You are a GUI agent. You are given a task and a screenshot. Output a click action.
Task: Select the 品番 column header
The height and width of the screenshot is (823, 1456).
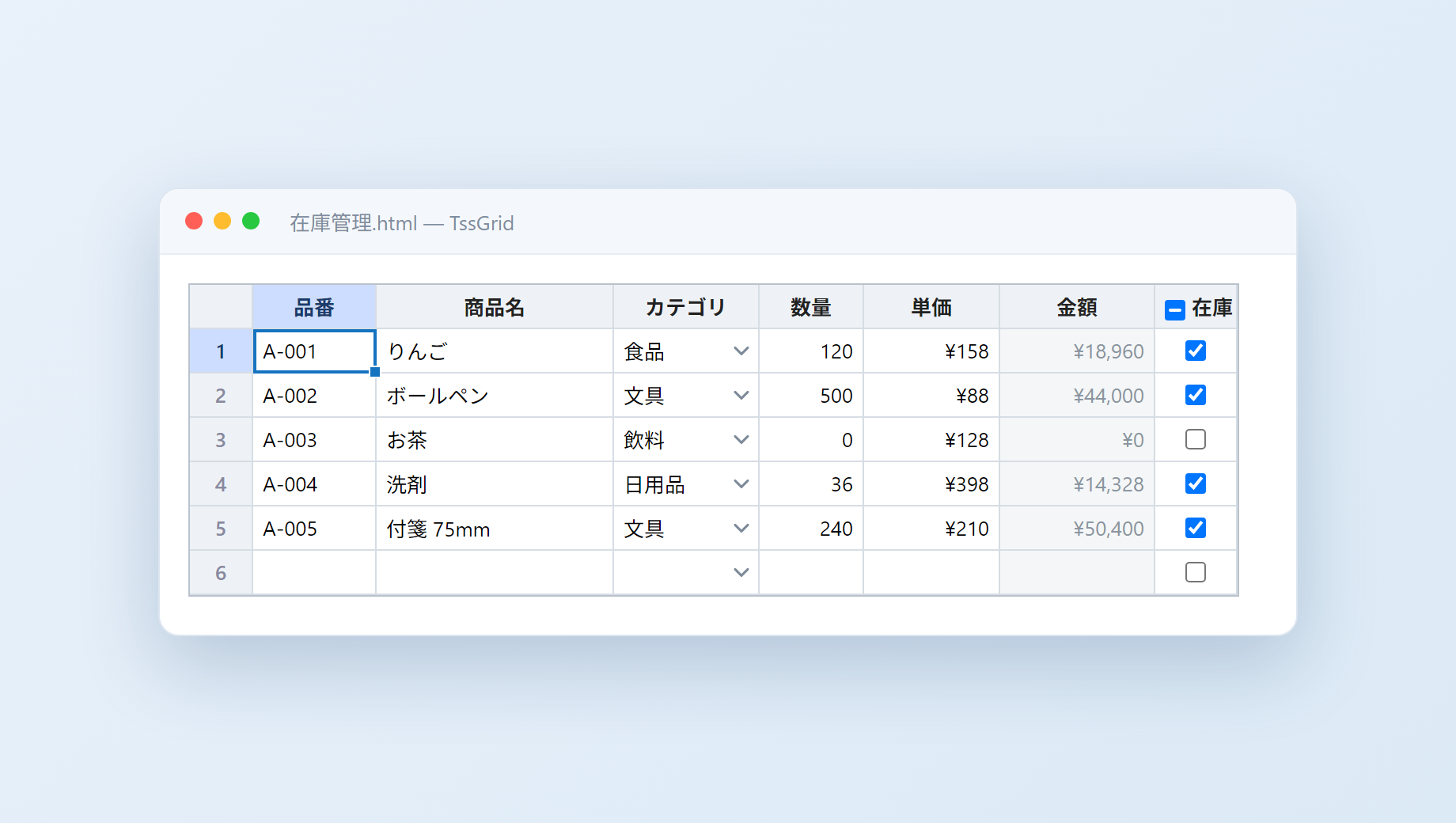pos(314,307)
